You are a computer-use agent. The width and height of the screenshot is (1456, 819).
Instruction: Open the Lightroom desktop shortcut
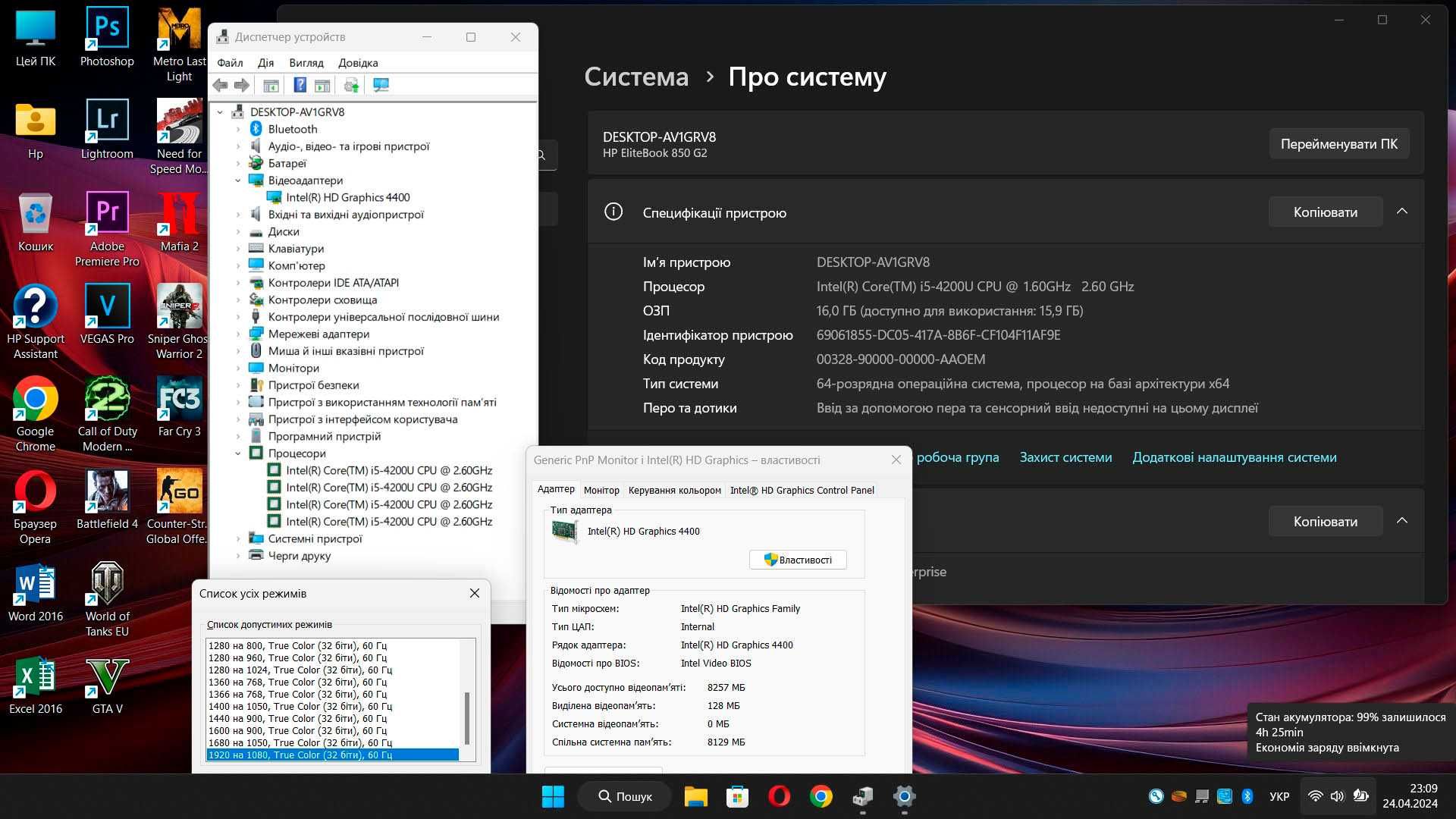[x=107, y=130]
